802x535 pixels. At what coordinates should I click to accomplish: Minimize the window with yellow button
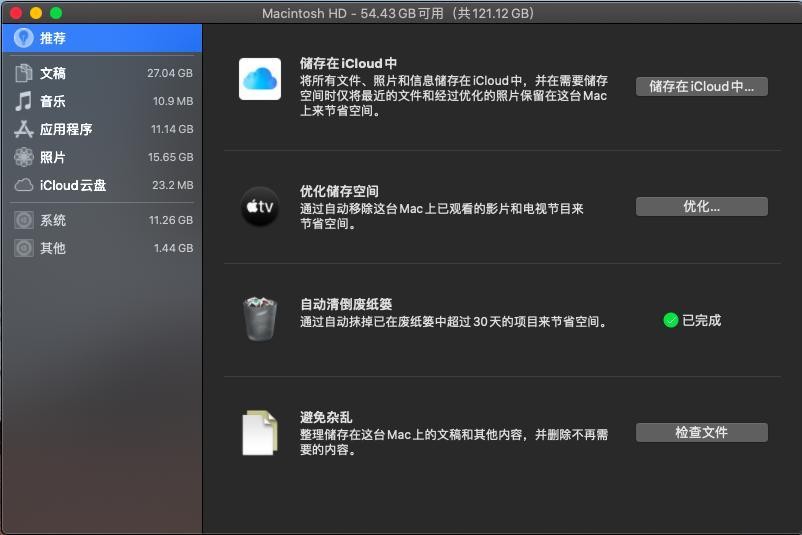[36, 13]
